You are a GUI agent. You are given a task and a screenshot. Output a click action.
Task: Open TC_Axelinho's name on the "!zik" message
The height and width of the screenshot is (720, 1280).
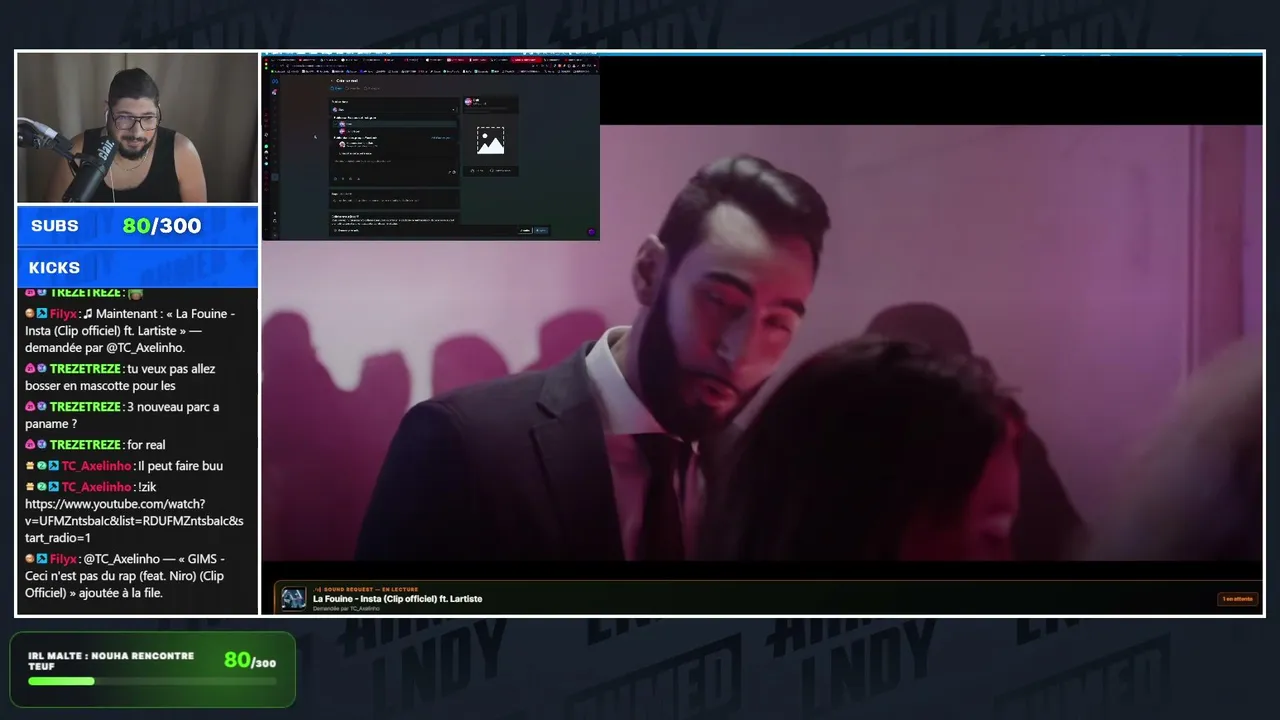[x=96, y=487]
